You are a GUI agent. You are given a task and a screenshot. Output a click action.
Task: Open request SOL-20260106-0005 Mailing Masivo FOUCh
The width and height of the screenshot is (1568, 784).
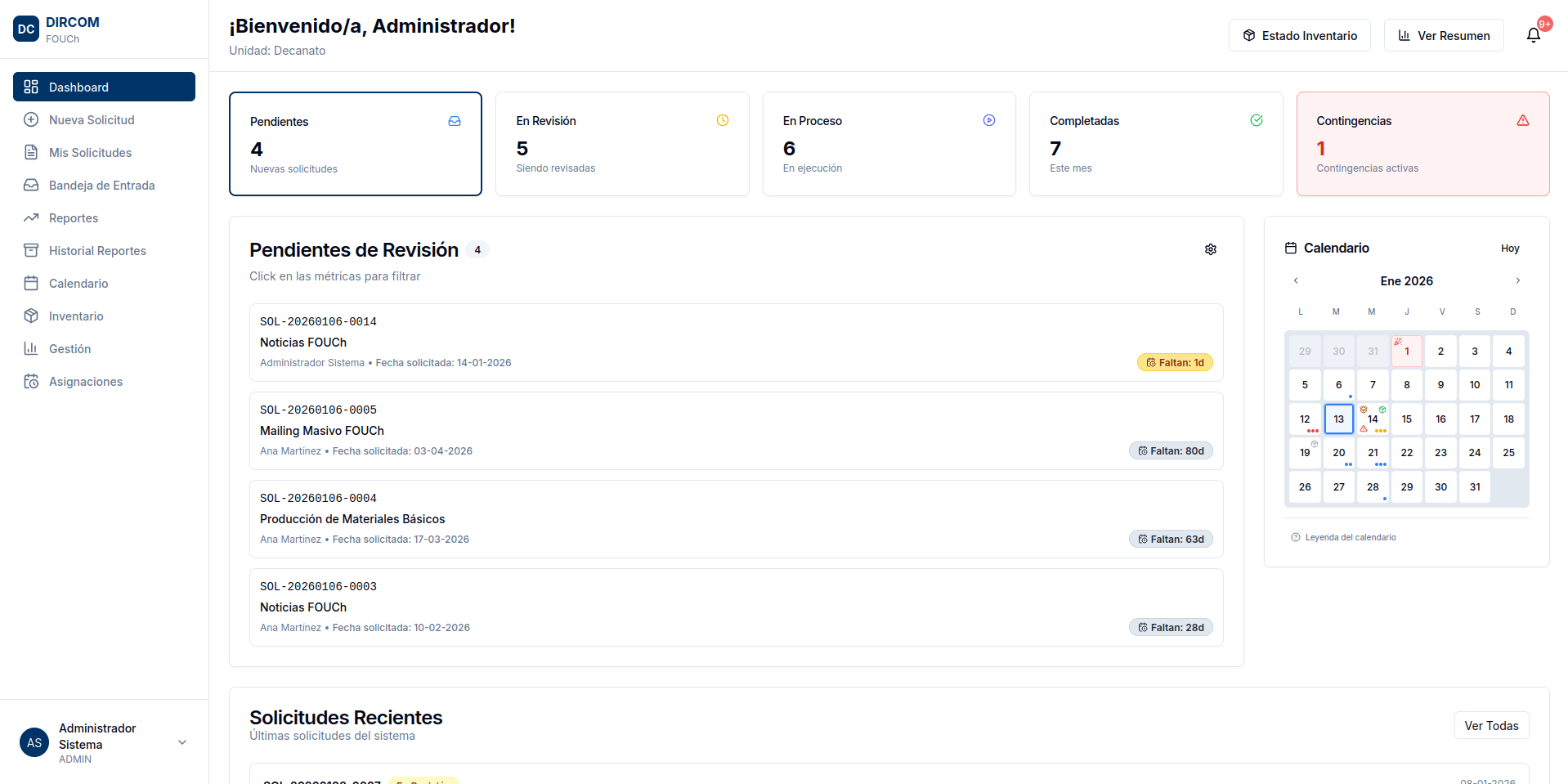point(737,431)
